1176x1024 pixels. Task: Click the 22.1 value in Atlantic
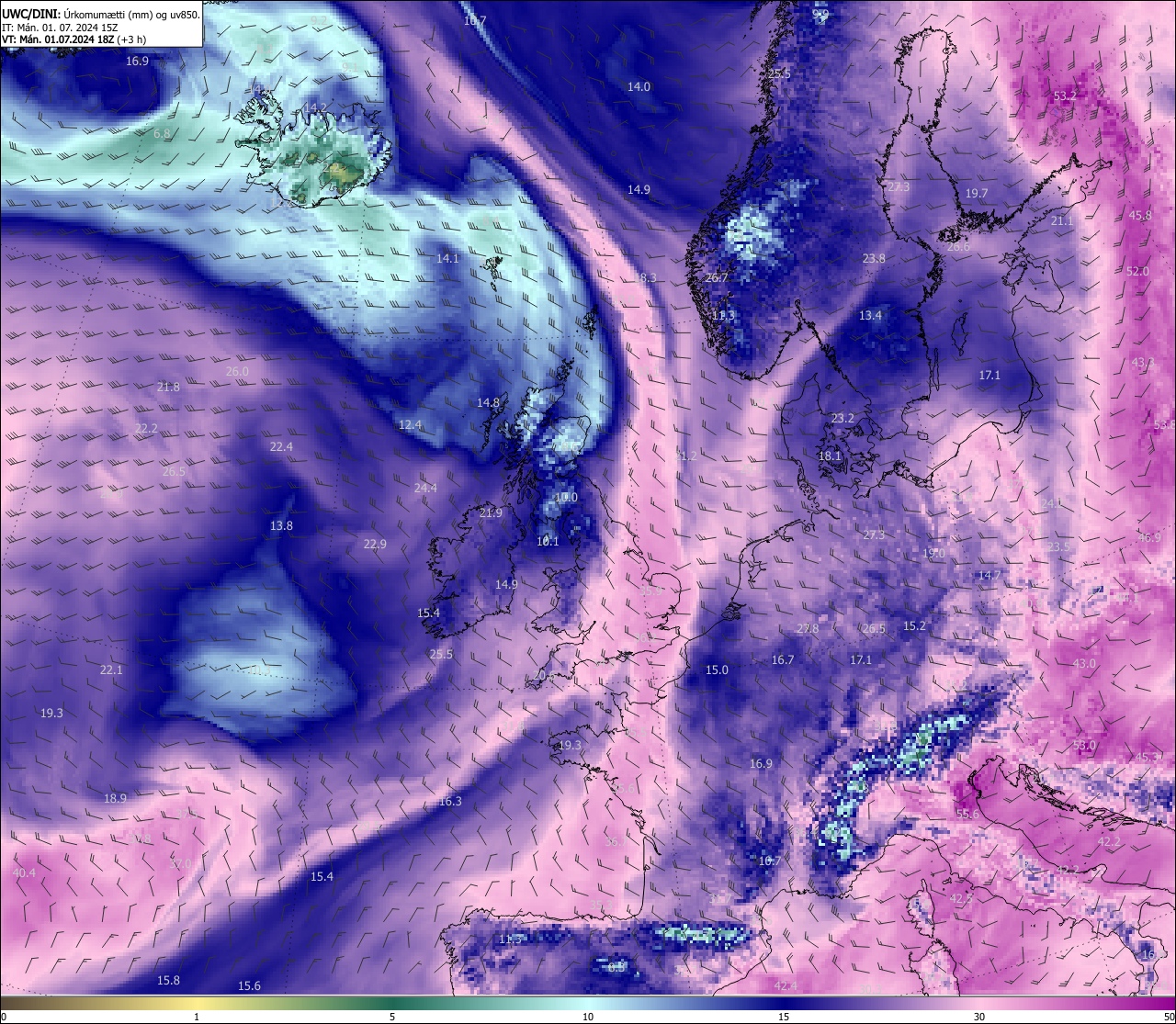coord(111,670)
